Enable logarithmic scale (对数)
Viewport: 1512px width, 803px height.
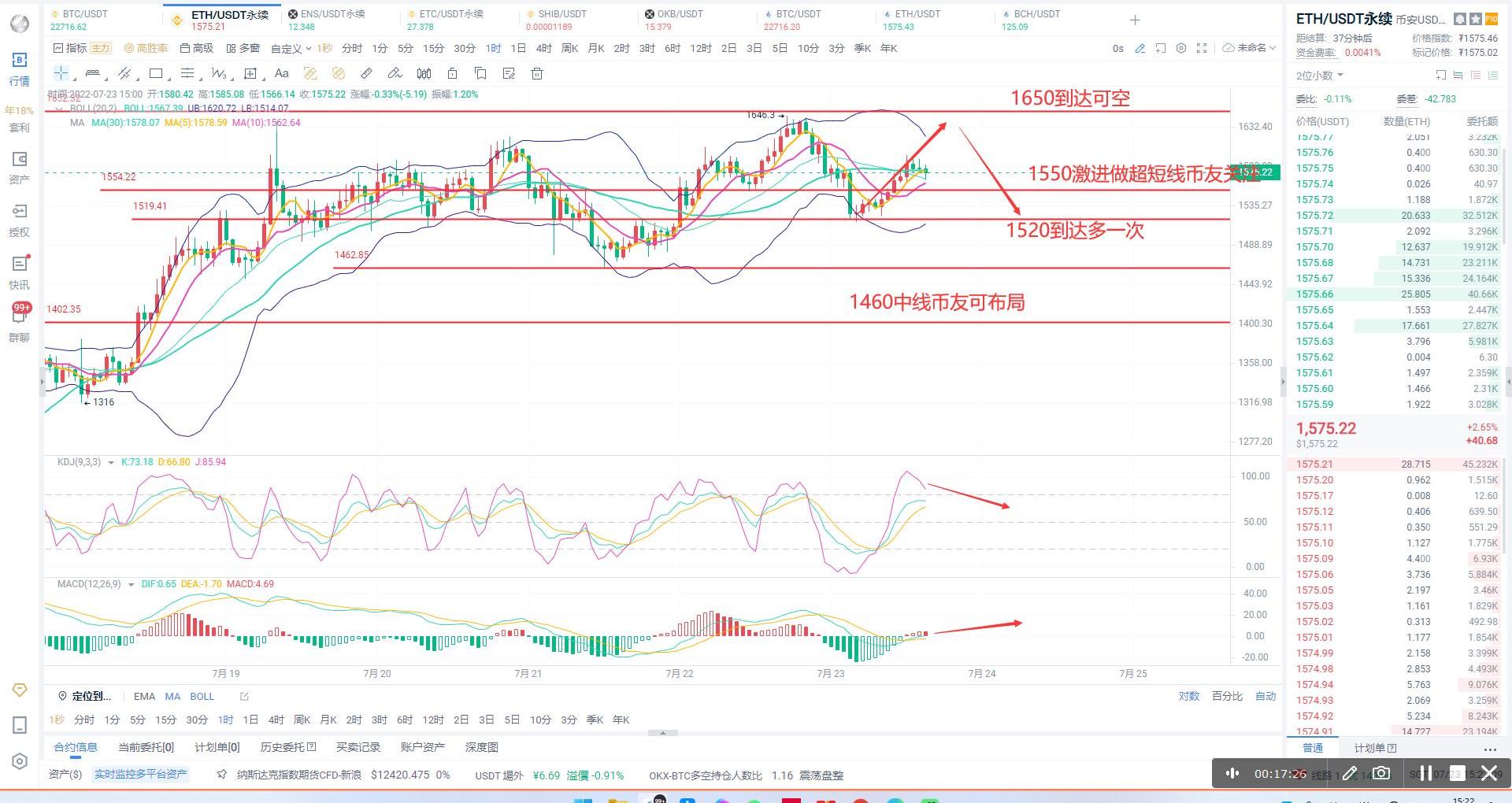[1188, 696]
